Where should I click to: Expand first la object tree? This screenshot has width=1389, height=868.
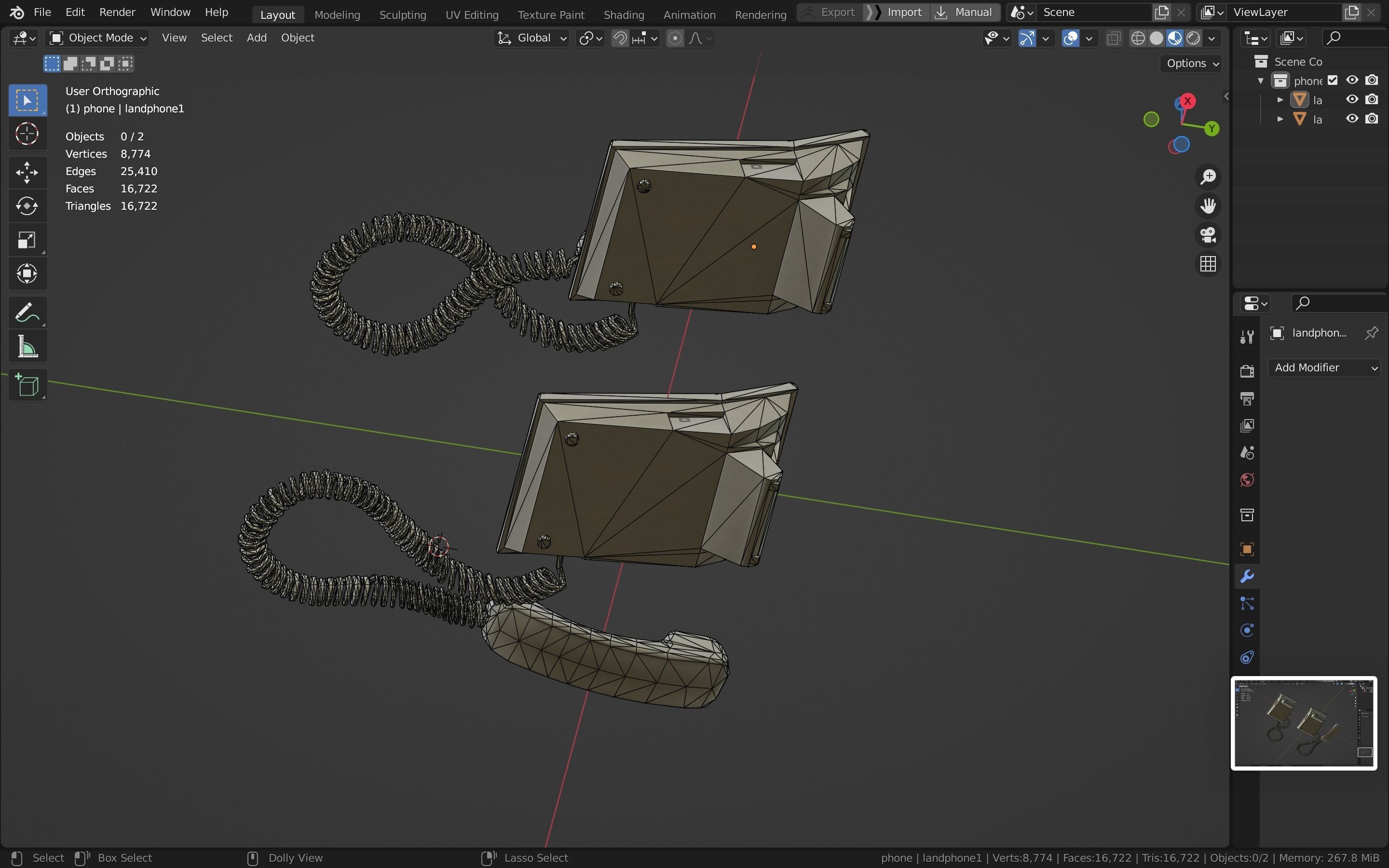pyautogui.click(x=1280, y=100)
